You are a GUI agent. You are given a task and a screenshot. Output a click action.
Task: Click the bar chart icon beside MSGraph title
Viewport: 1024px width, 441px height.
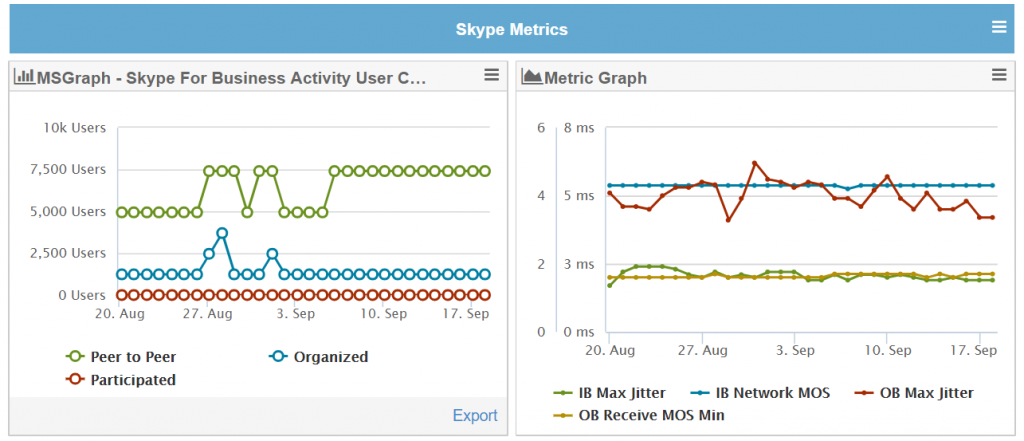point(24,76)
